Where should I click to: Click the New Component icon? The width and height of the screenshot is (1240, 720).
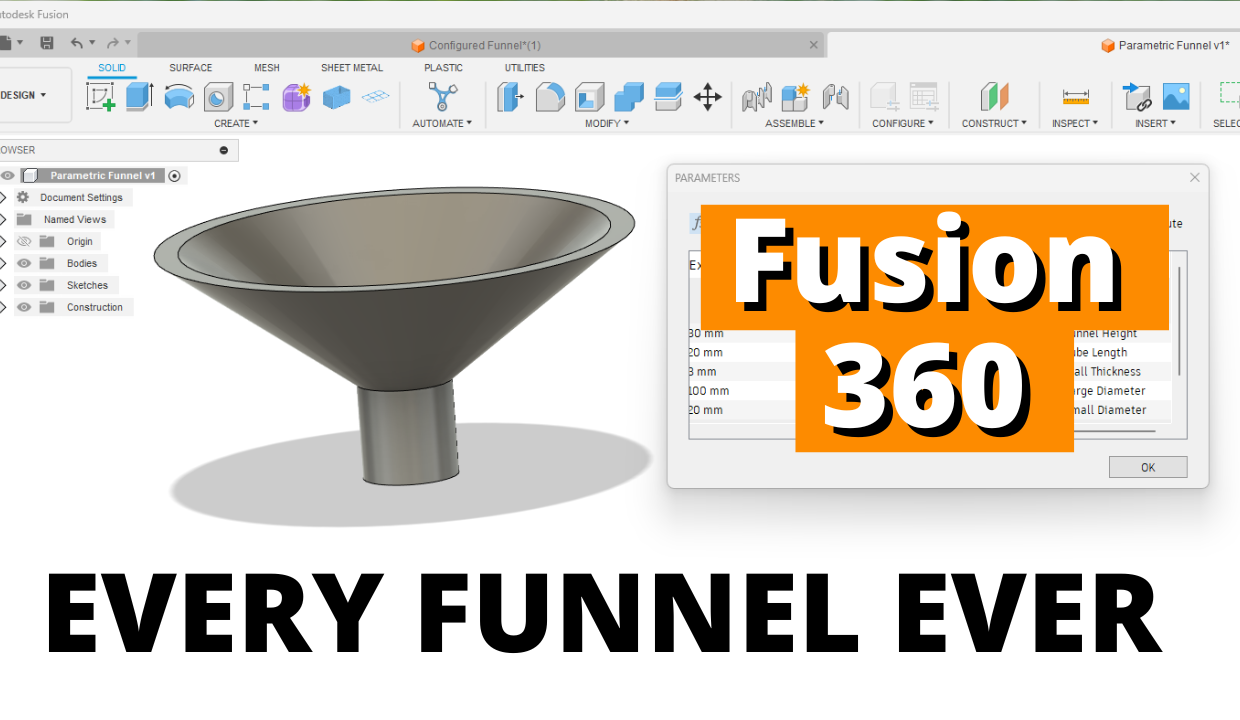(796, 97)
